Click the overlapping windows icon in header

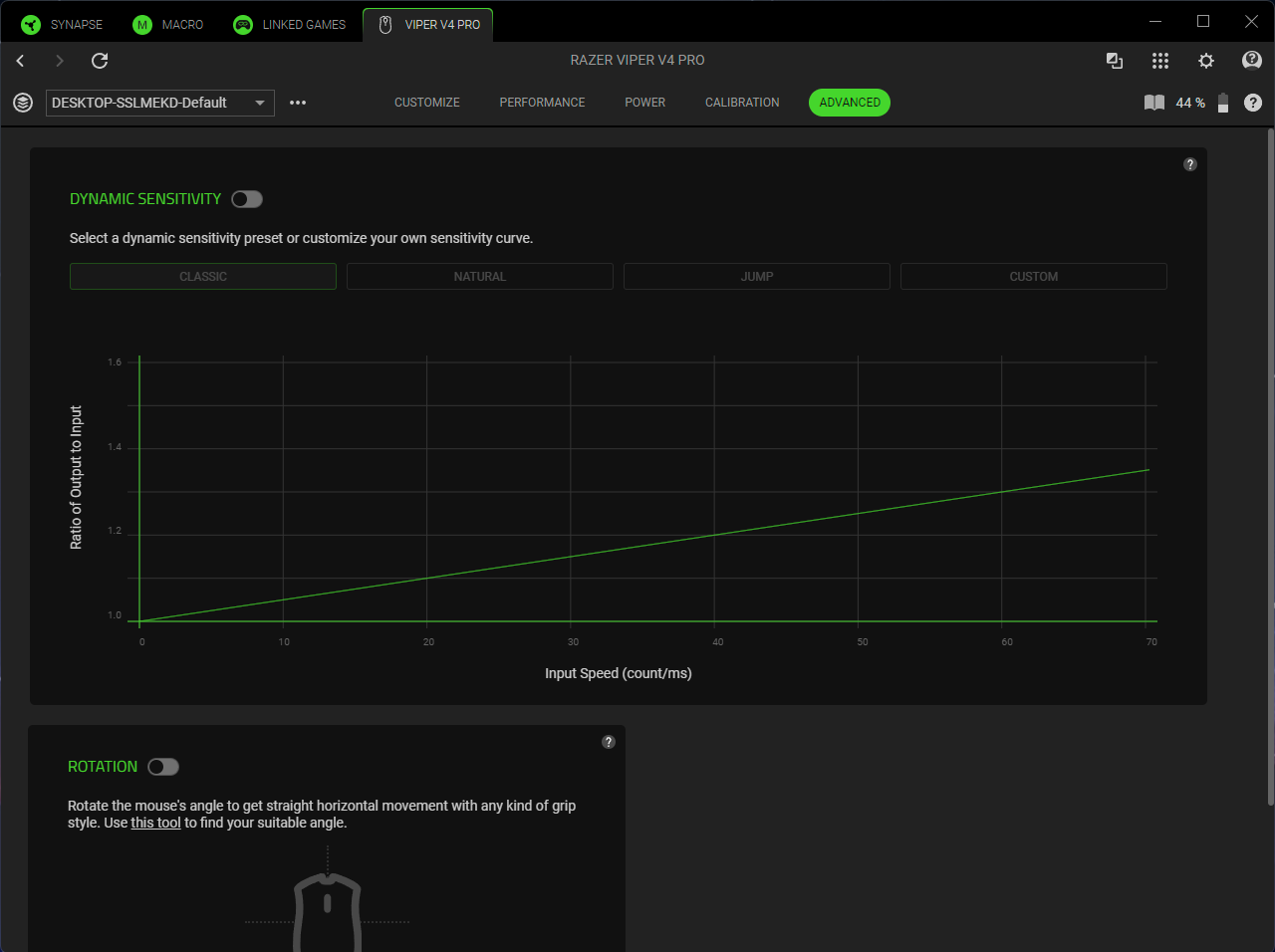pyautogui.click(x=1115, y=61)
